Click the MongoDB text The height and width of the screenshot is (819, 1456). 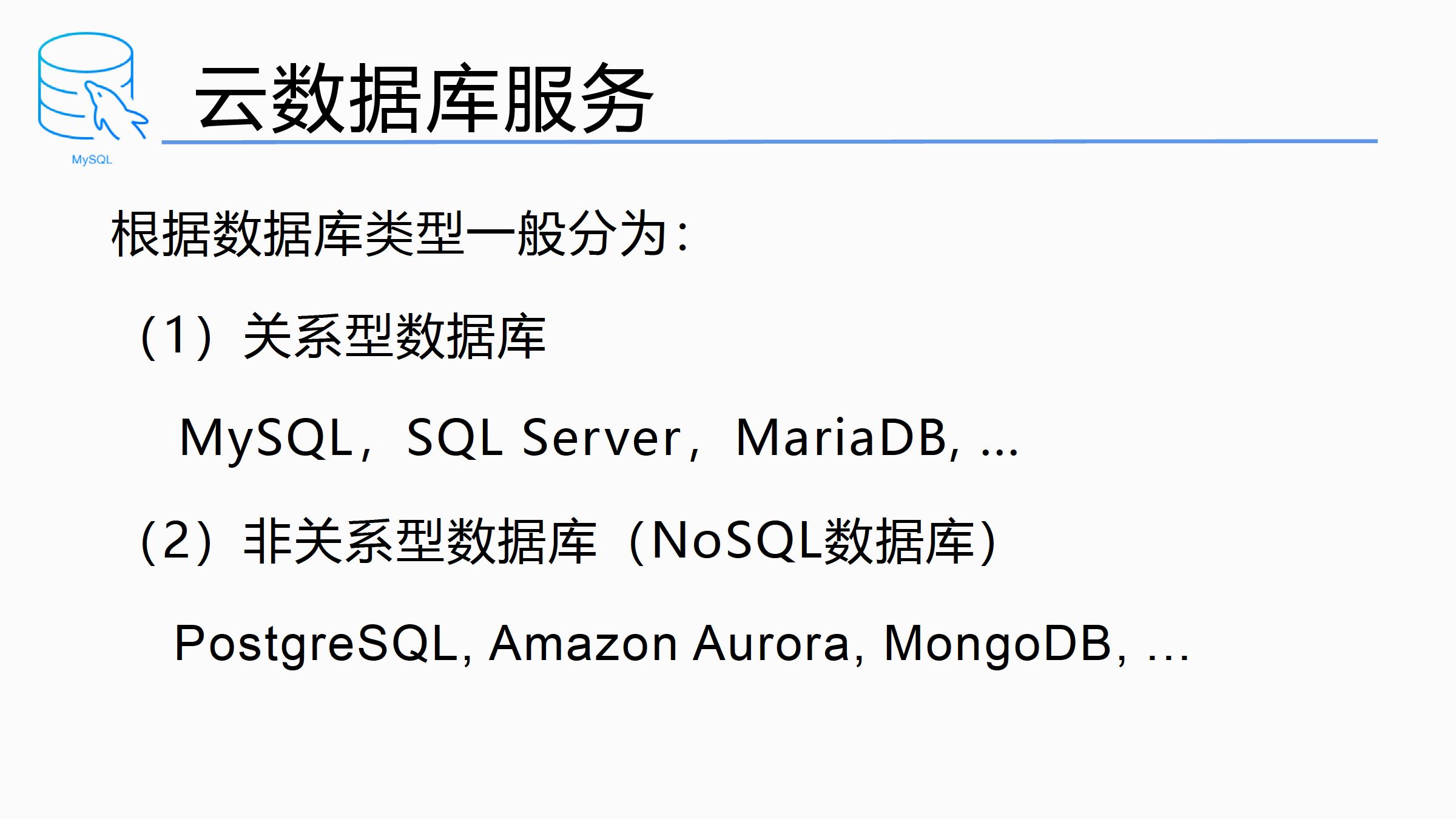[x=998, y=644]
